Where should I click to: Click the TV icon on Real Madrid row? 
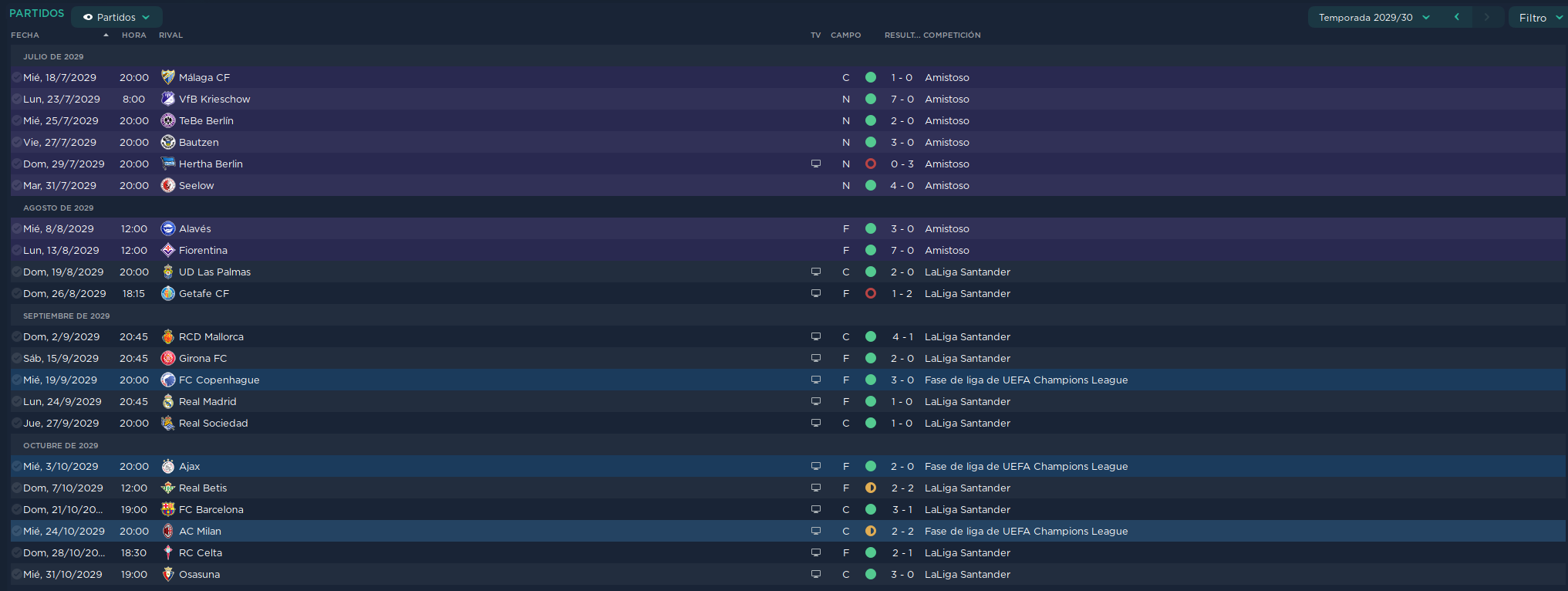point(815,401)
